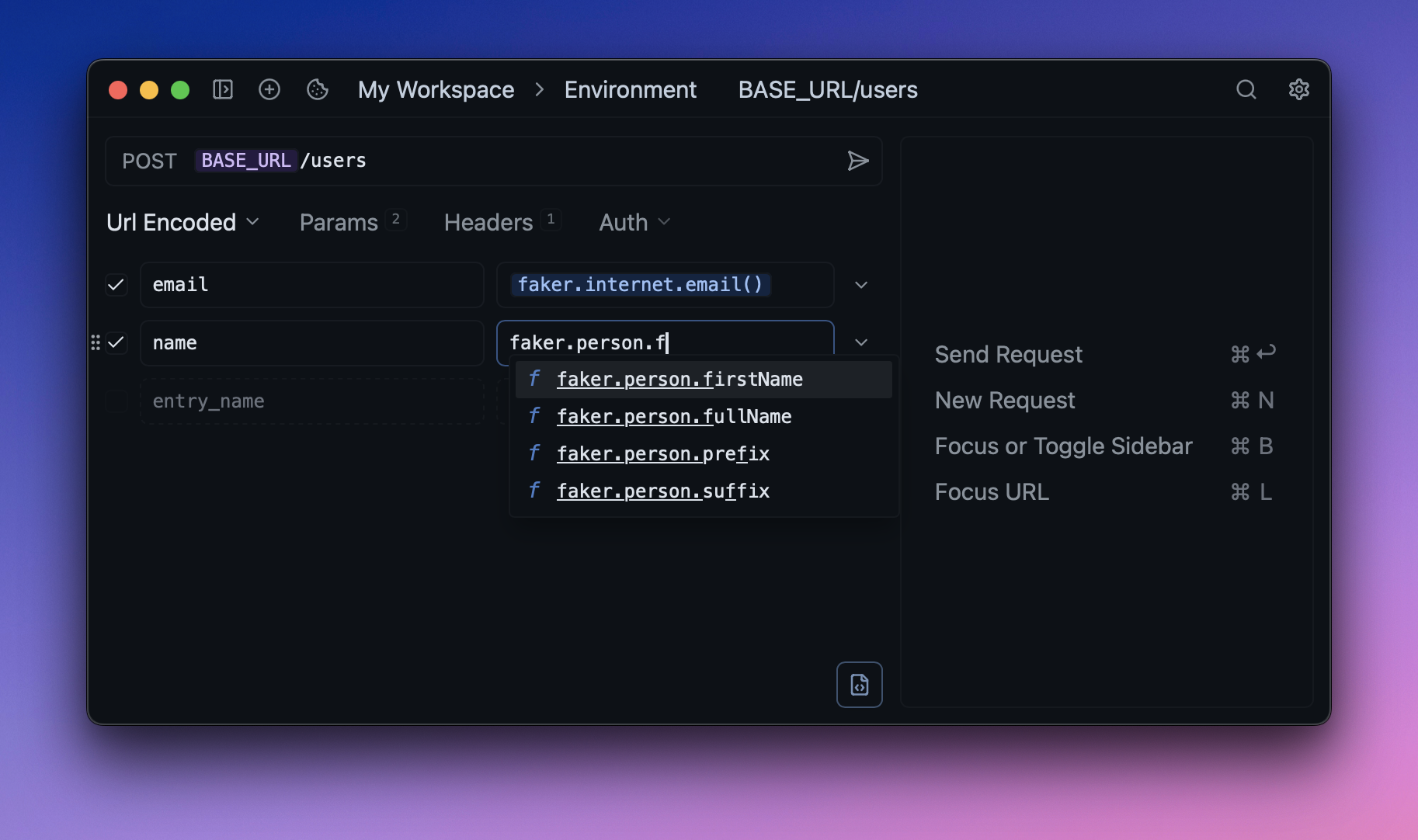Click the Environment button in title bar
This screenshot has height=840, width=1418.
[x=630, y=90]
